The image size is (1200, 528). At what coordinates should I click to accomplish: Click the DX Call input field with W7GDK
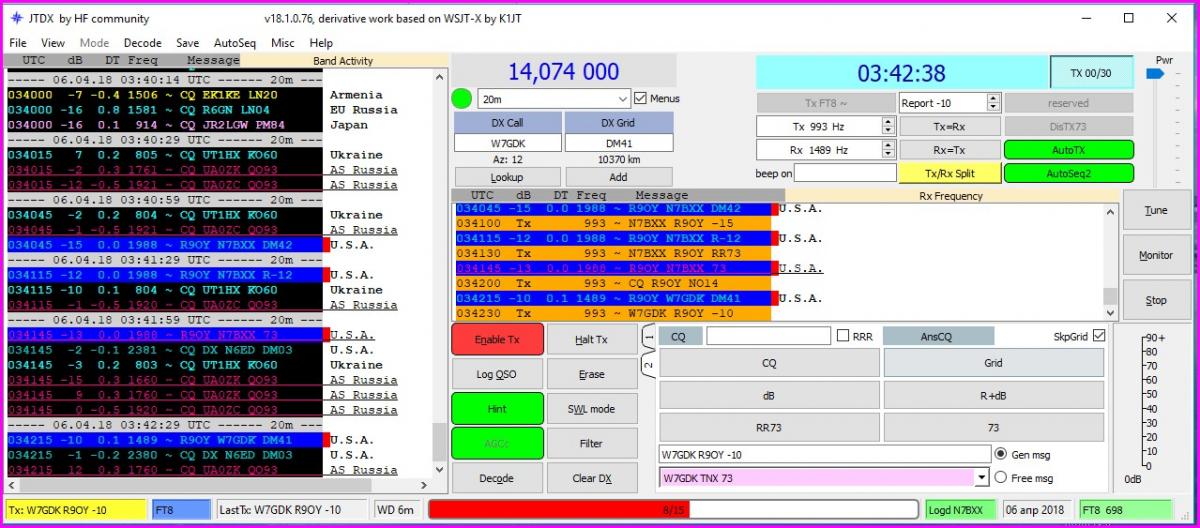pyautogui.click(x=507, y=143)
